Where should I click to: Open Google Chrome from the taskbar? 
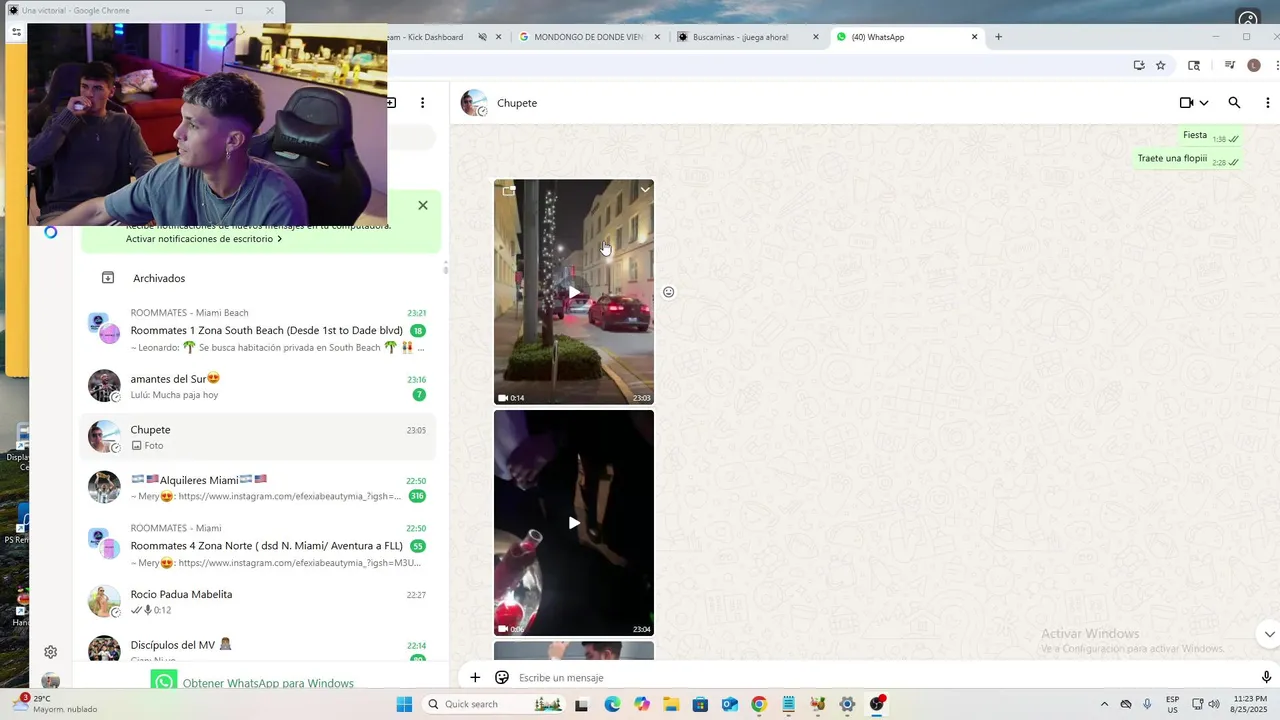759,704
